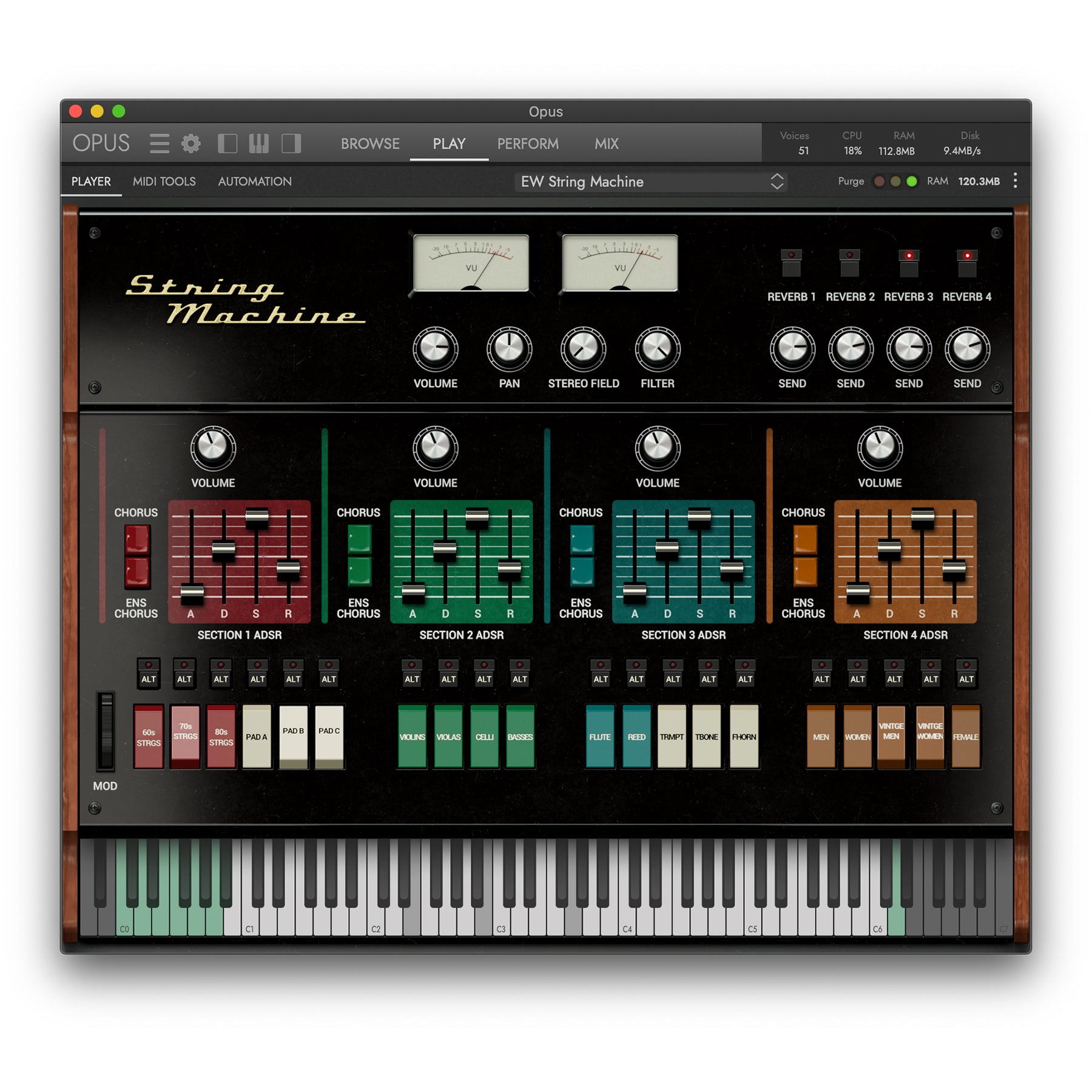Select the PAD A voice key

[x=257, y=736]
